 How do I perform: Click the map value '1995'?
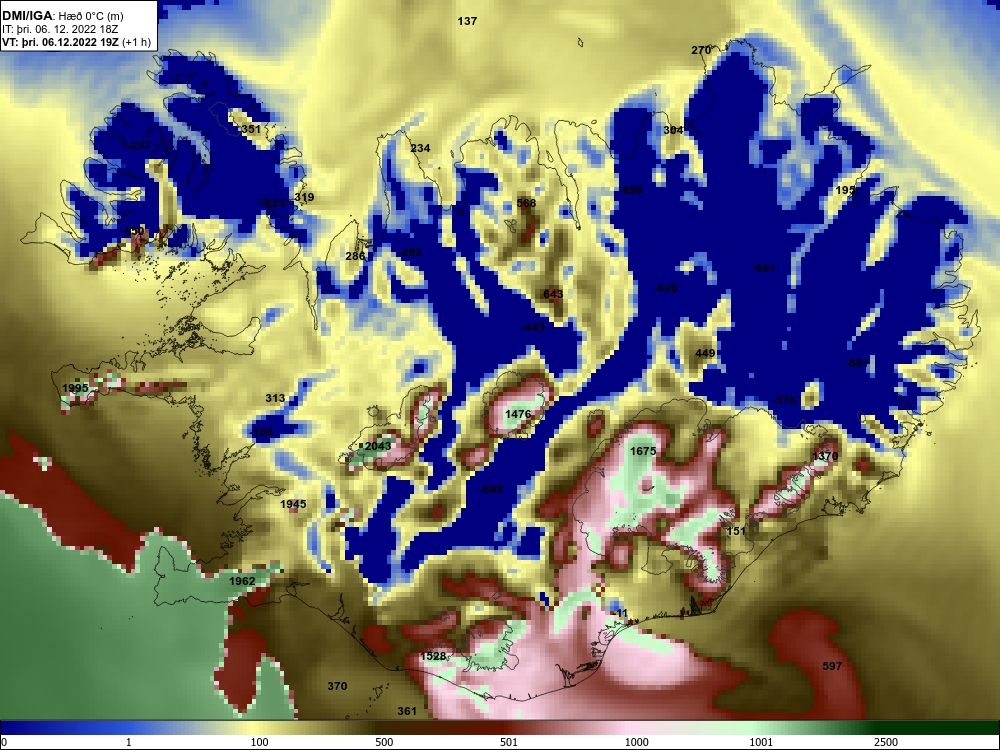pos(75,388)
